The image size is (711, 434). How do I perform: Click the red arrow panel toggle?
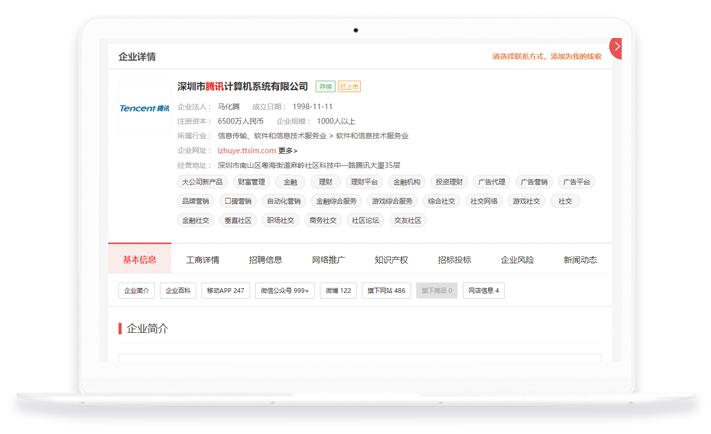616,48
